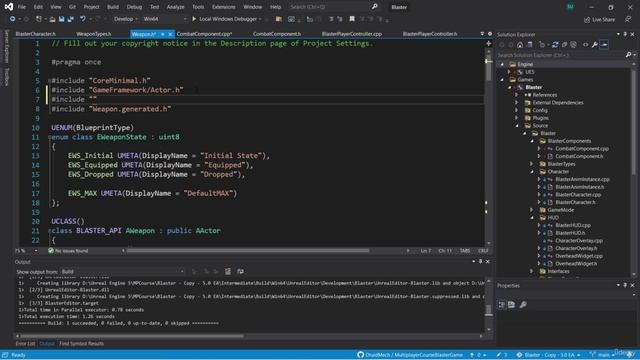Click the Output panel horizontal scrollbar
640x360 pixels.
click(x=132, y=336)
